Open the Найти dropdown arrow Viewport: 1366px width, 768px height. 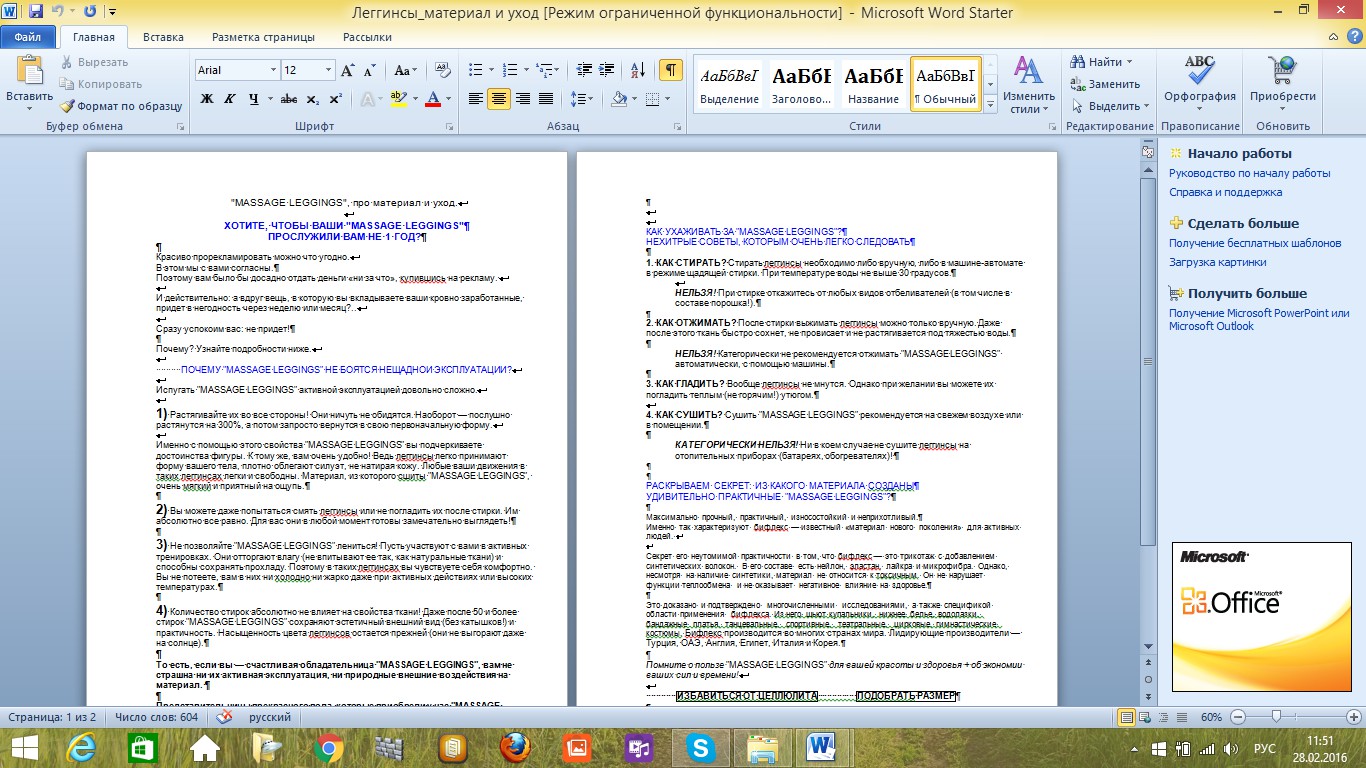[1131, 63]
